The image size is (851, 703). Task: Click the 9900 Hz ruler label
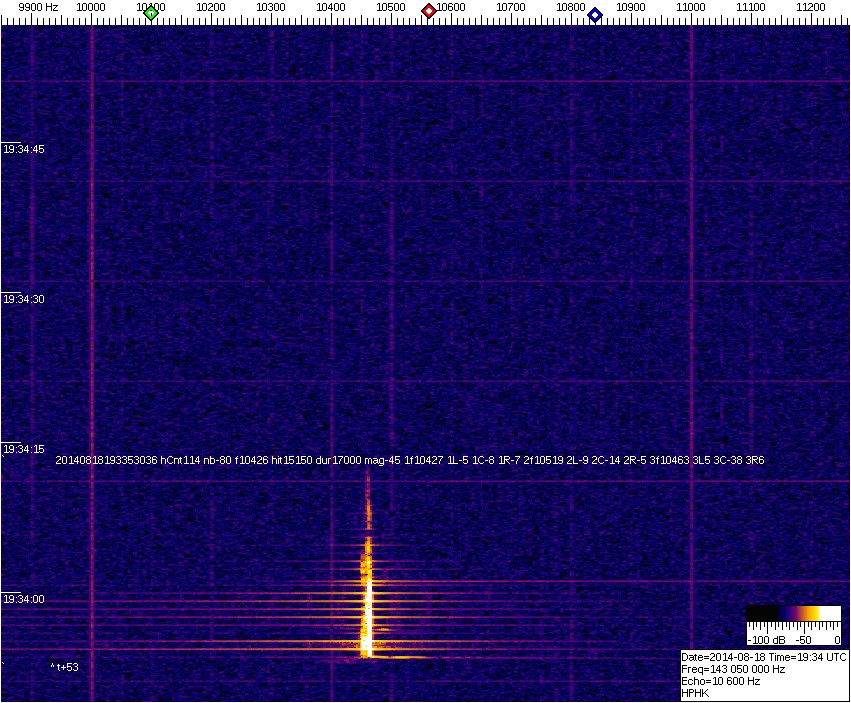pyautogui.click(x=38, y=7)
